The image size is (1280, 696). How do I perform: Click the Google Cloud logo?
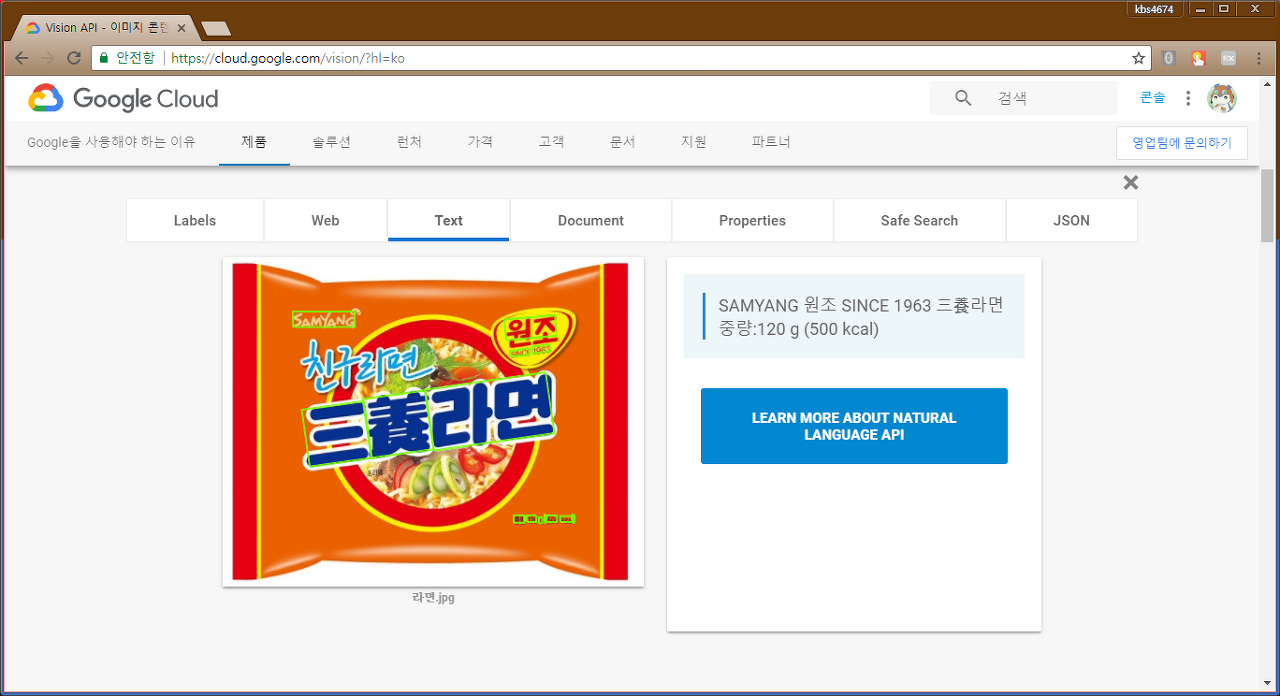point(123,98)
